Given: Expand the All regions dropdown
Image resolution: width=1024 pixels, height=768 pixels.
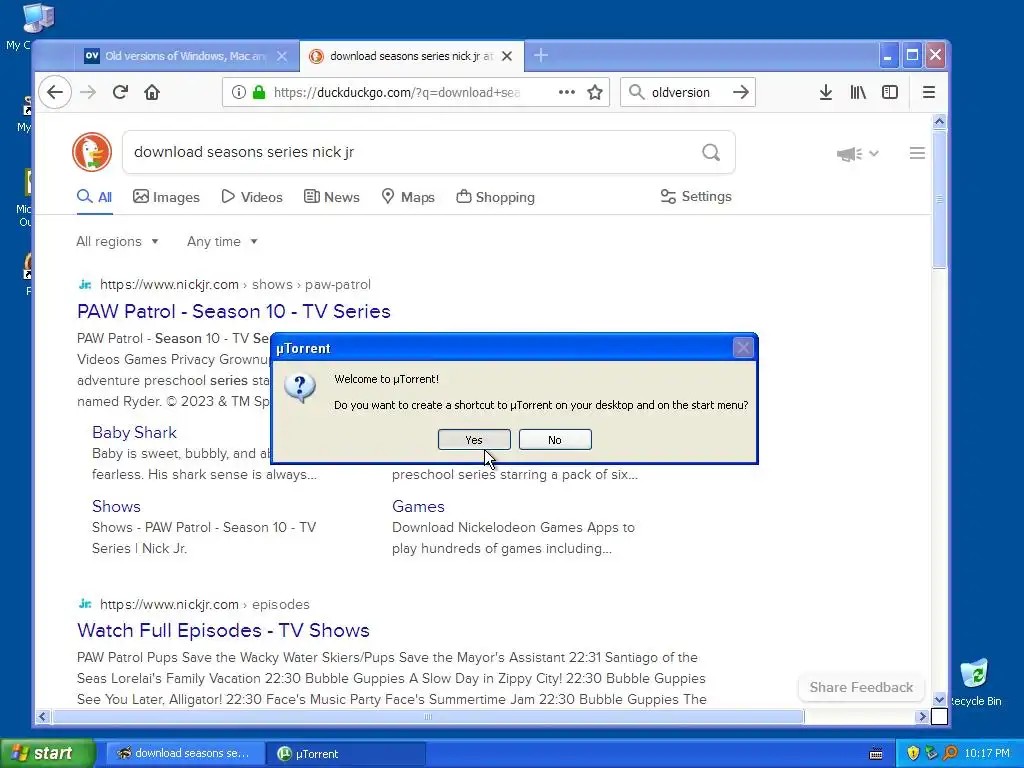Looking at the screenshot, I should (x=118, y=241).
